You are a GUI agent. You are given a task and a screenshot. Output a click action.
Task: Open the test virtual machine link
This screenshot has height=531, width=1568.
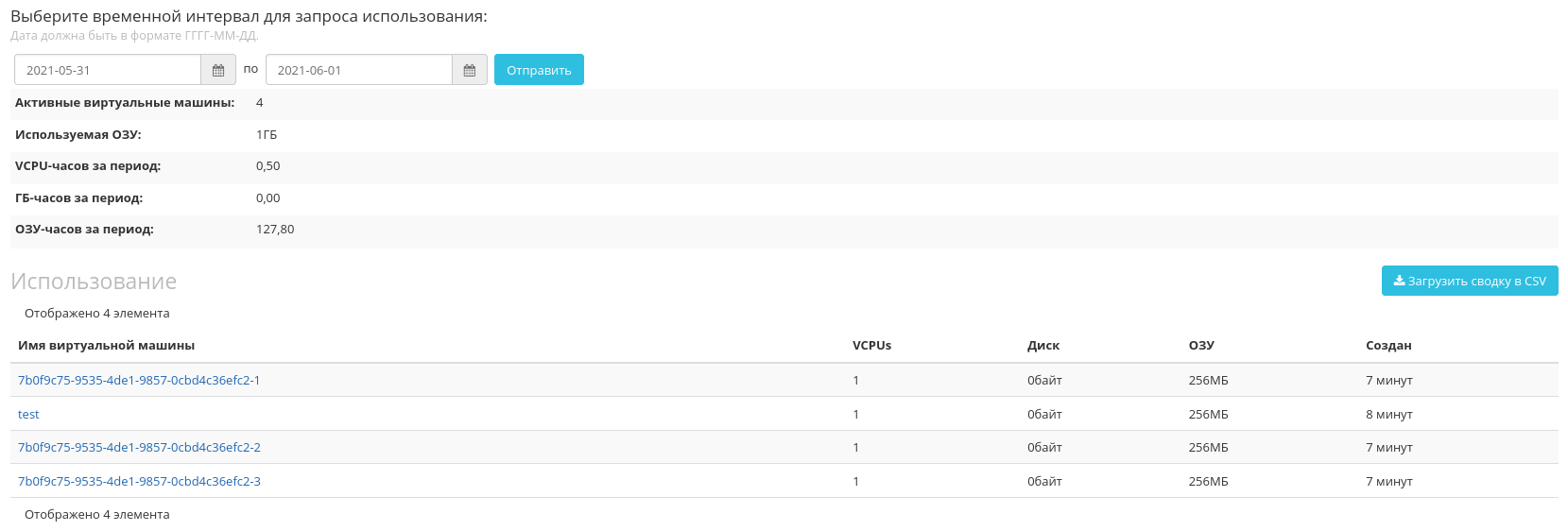28,415
